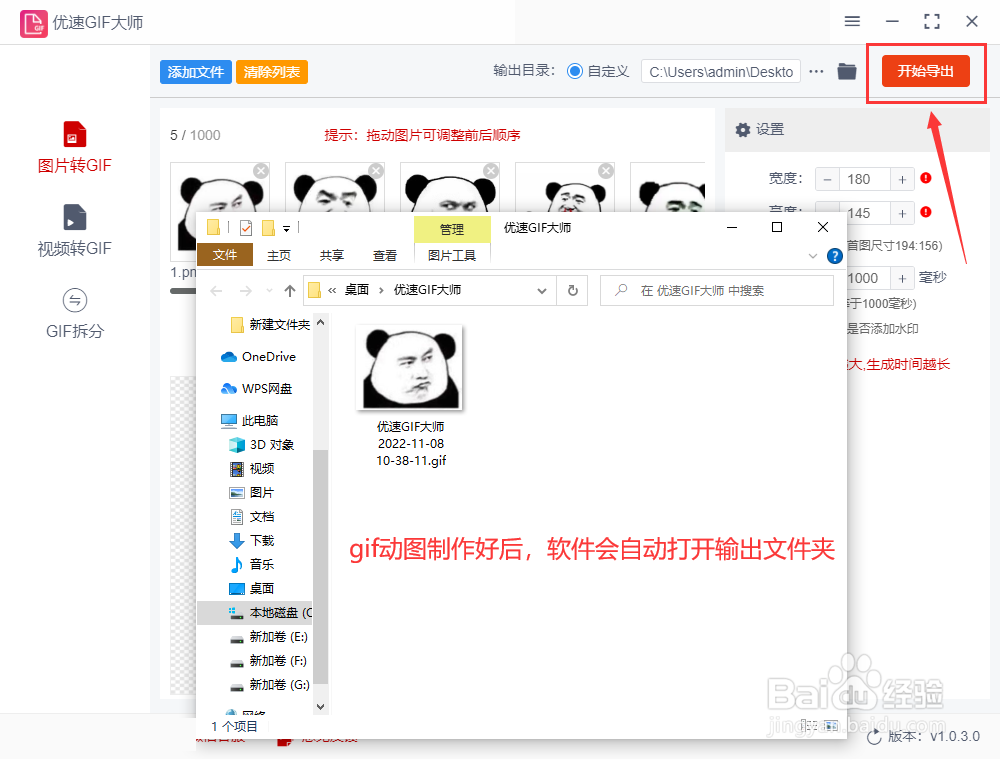Screen dimensions: 1000x760
Task: Select 下载 folder in navigation pane
Action: pos(251,541)
